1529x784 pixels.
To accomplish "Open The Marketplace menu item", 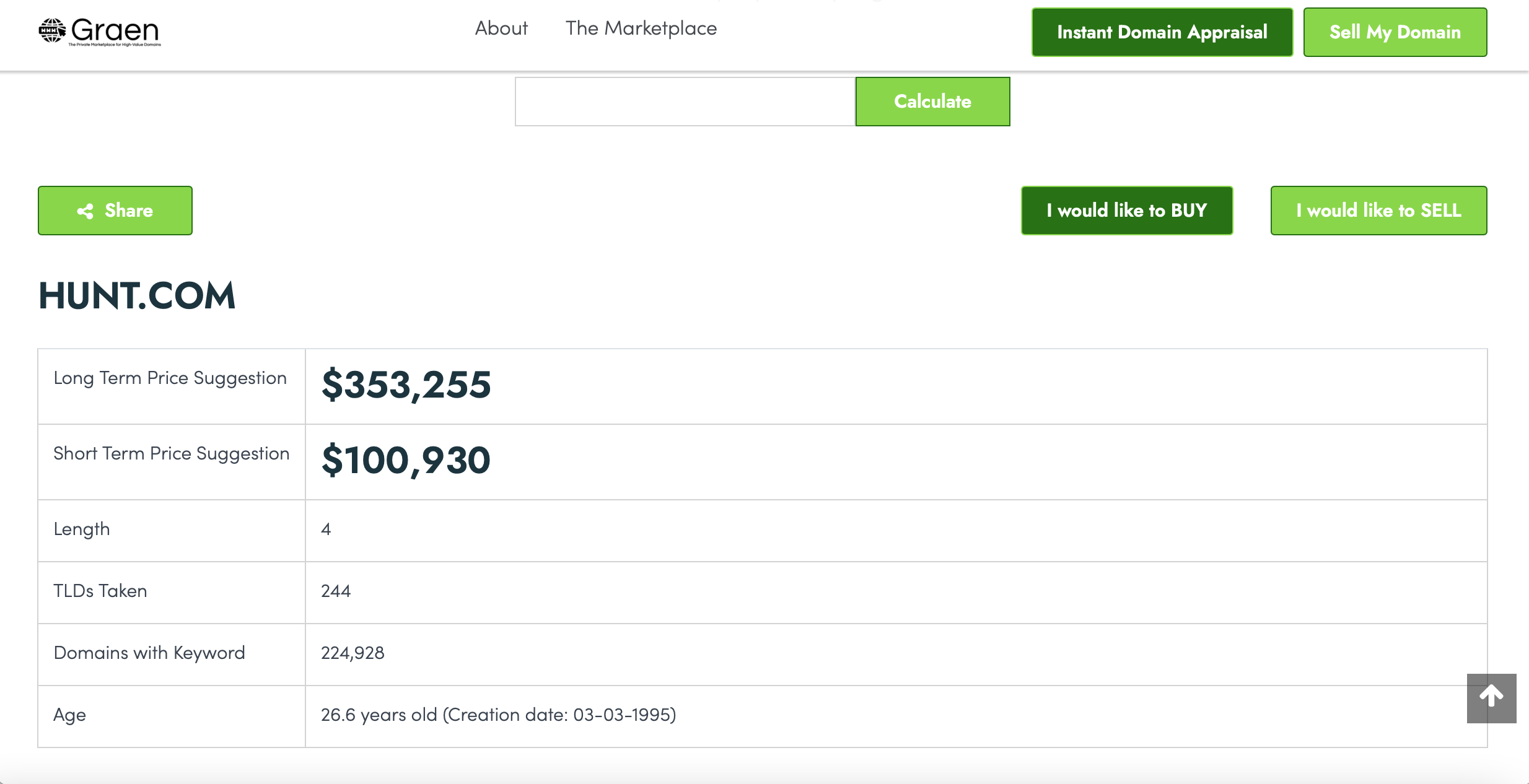I will pyautogui.click(x=641, y=28).
